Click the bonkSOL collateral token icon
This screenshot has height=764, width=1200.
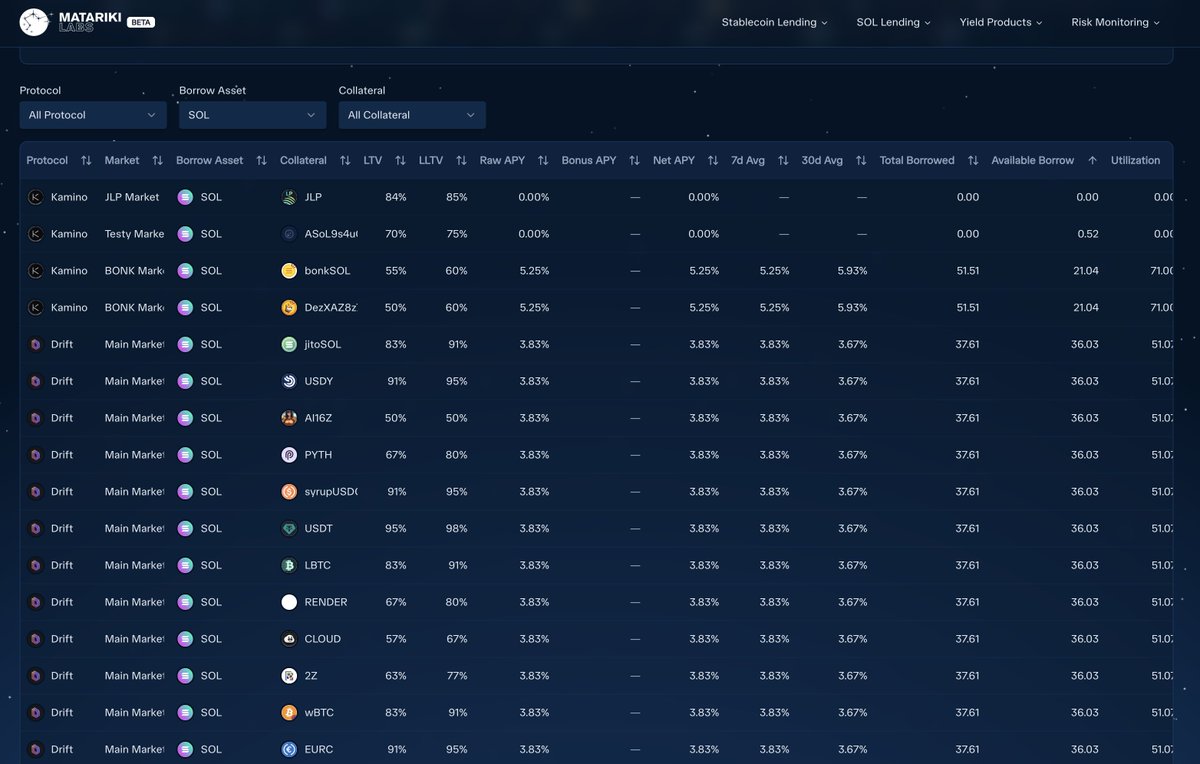(x=289, y=271)
